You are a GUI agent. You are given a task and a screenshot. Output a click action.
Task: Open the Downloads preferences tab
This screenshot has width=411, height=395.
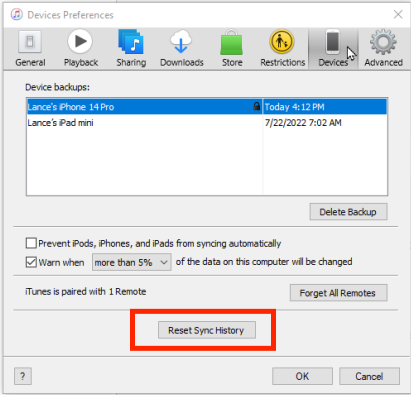pyautogui.click(x=182, y=49)
